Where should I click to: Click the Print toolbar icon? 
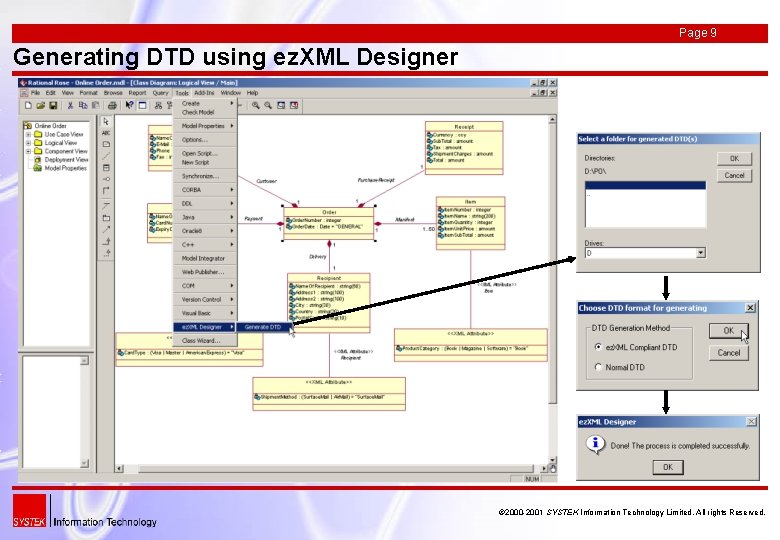(112, 105)
